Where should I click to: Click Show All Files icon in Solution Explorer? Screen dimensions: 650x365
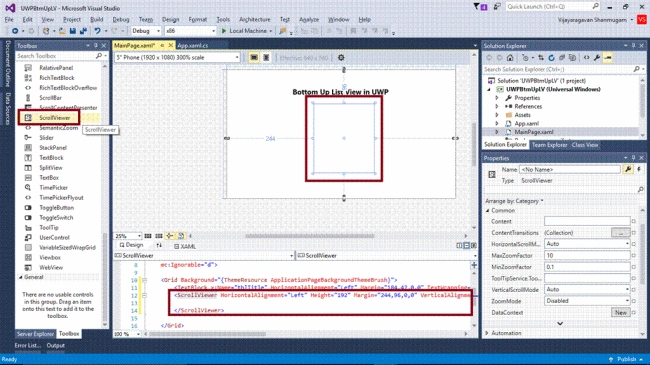pyautogui.click(x=572, y=58)
